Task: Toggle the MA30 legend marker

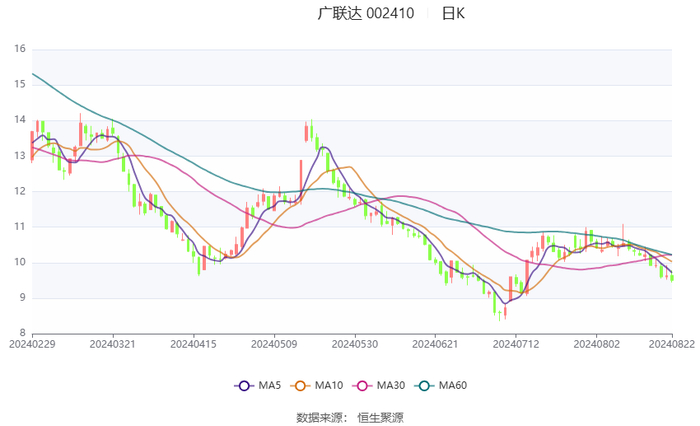Action: click(x=362, y=386)
